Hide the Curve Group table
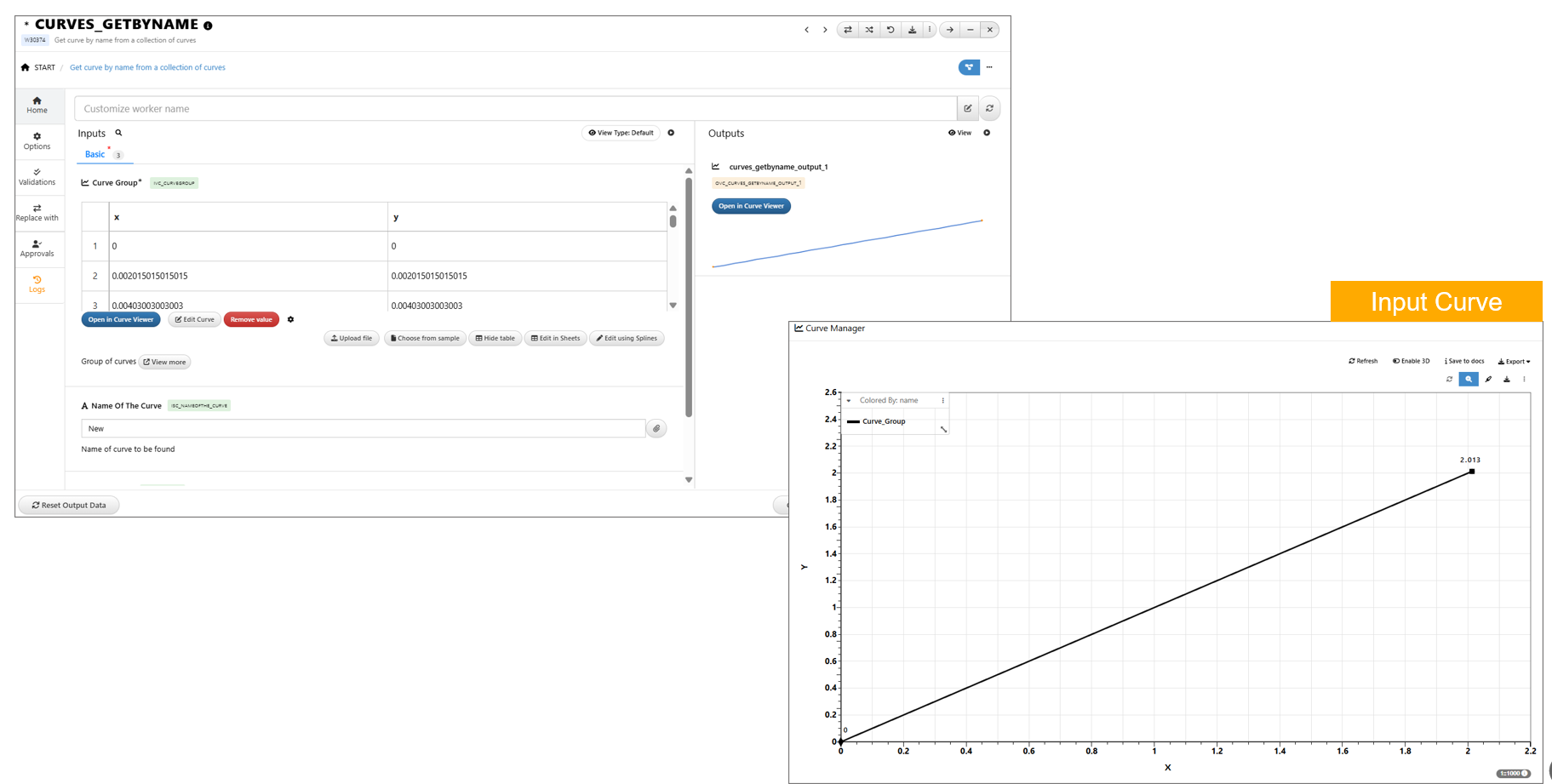This screenshot has height=784, width=1552. pos(495,338)
